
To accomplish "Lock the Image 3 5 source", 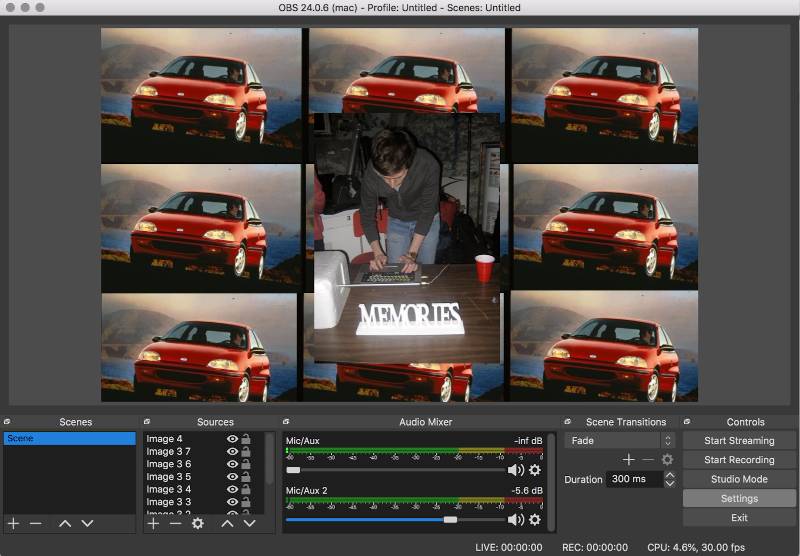I will [x=246, y=476].
